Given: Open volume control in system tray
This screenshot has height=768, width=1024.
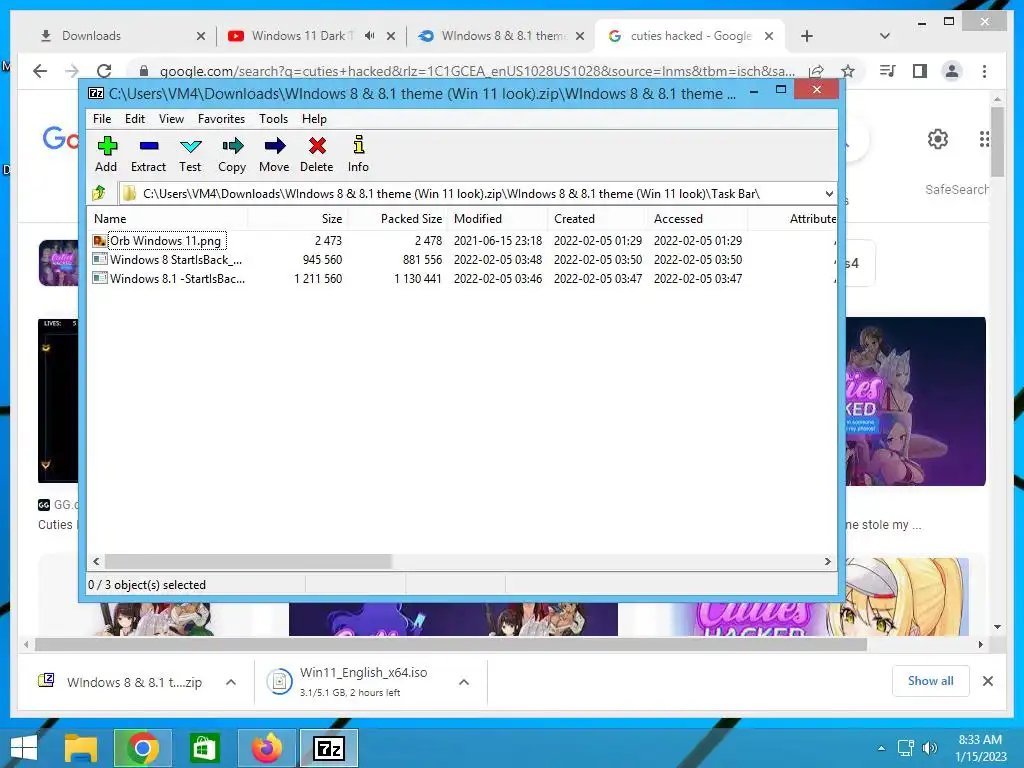Looking at the screenshot, I should tap(929, 748).
